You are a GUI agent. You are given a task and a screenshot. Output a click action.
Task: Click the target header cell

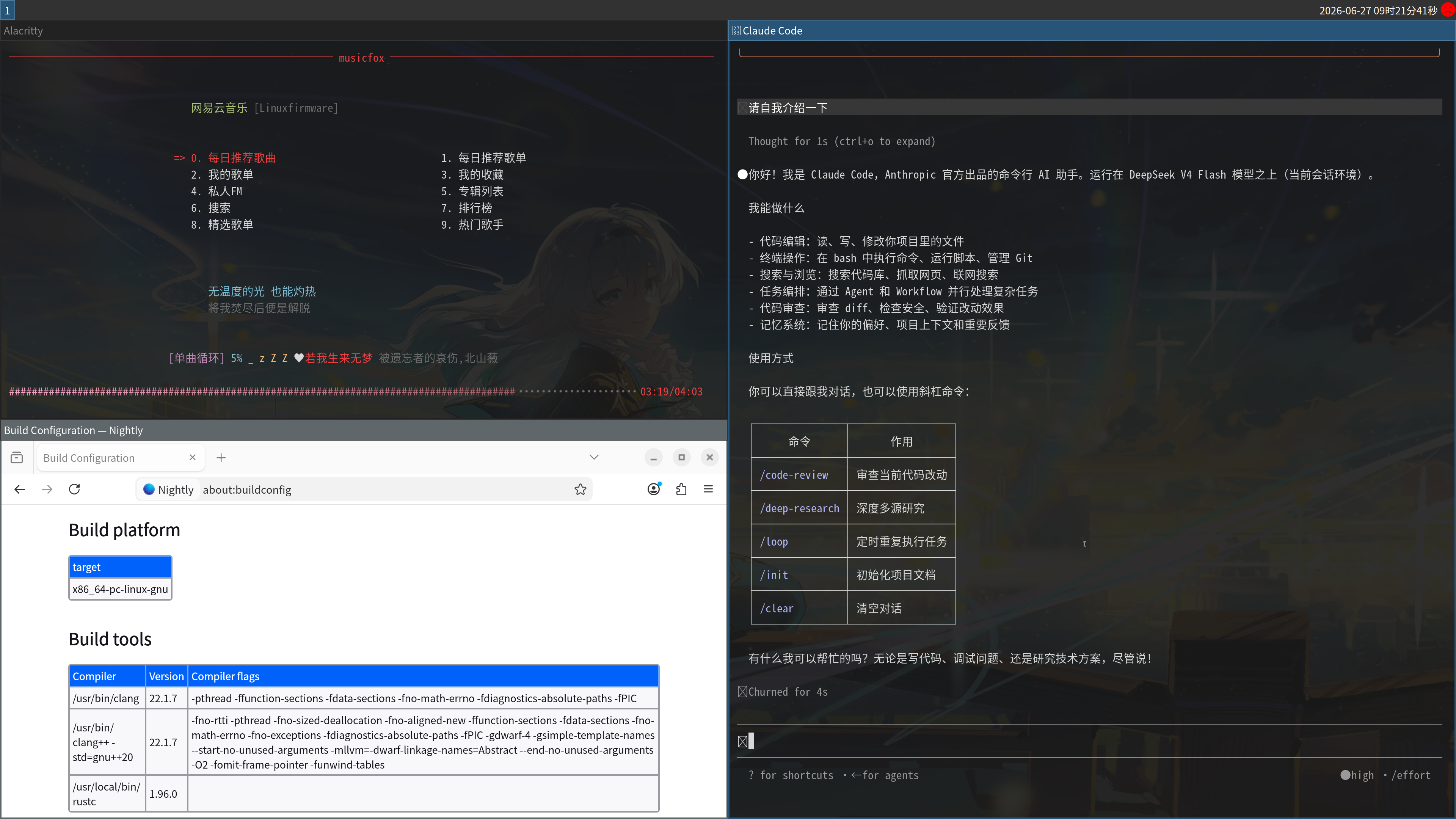(x=120, y=567)
